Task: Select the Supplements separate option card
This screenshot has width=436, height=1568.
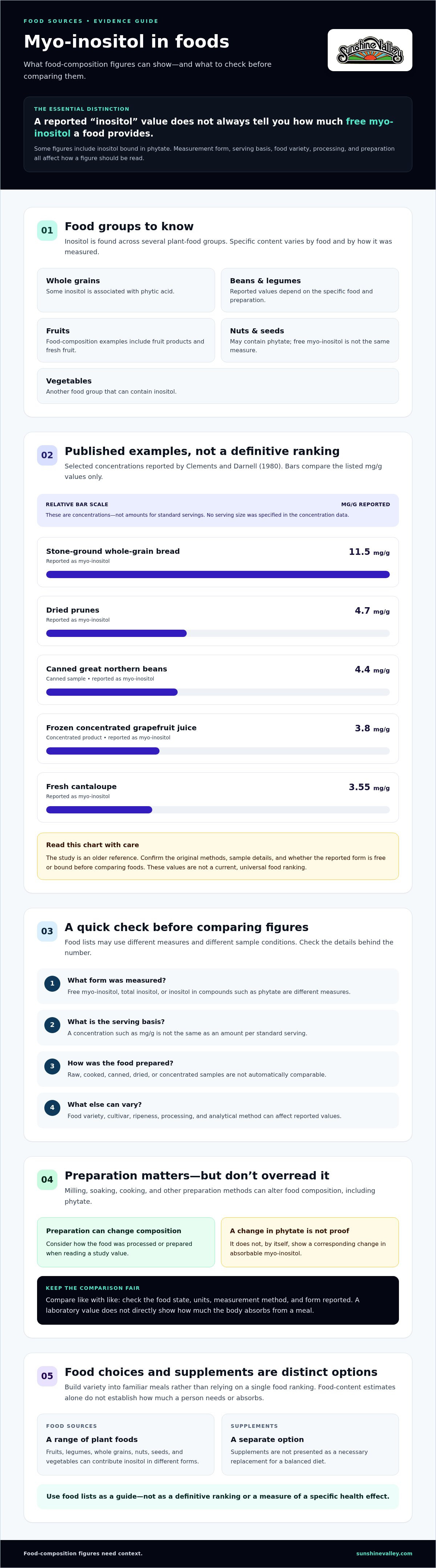Action: tap(310, 1445)
